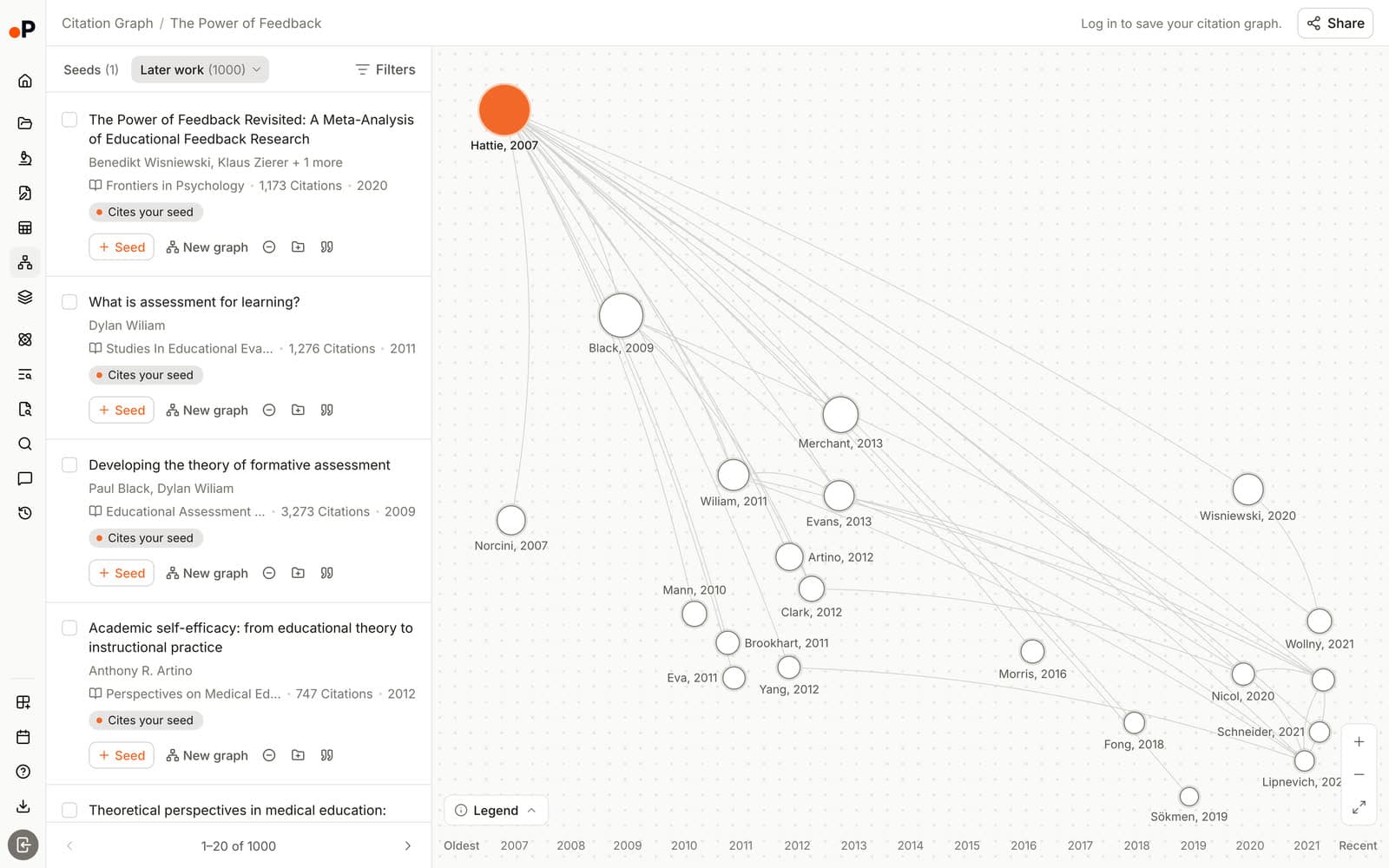
Task: Open the chat bubble icon in sidebar
Action: coord(24,478)
